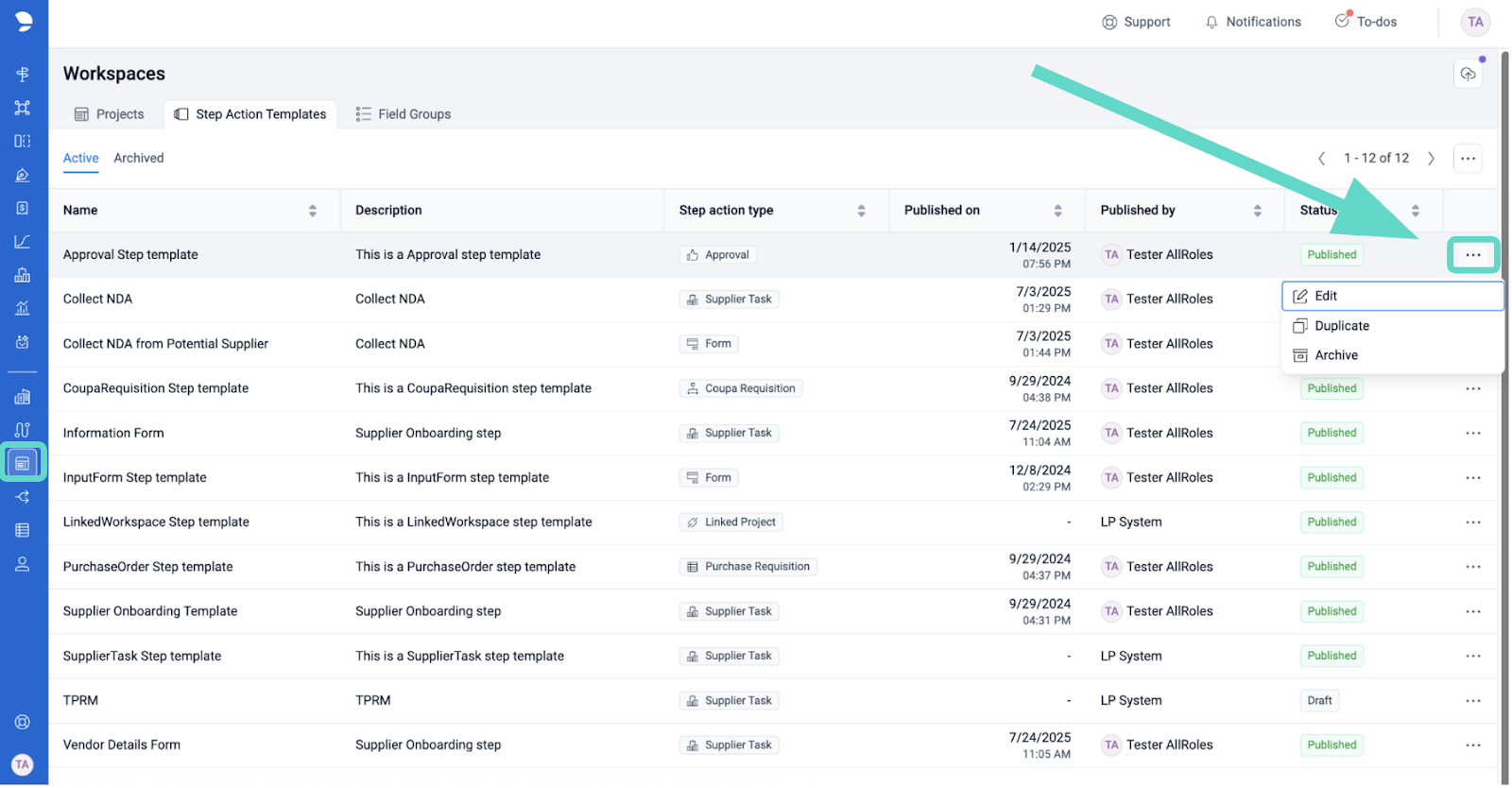Open table options ellipsis beside pagination
Screen dimensions: 1512x788
click(x=1468, y=159)
